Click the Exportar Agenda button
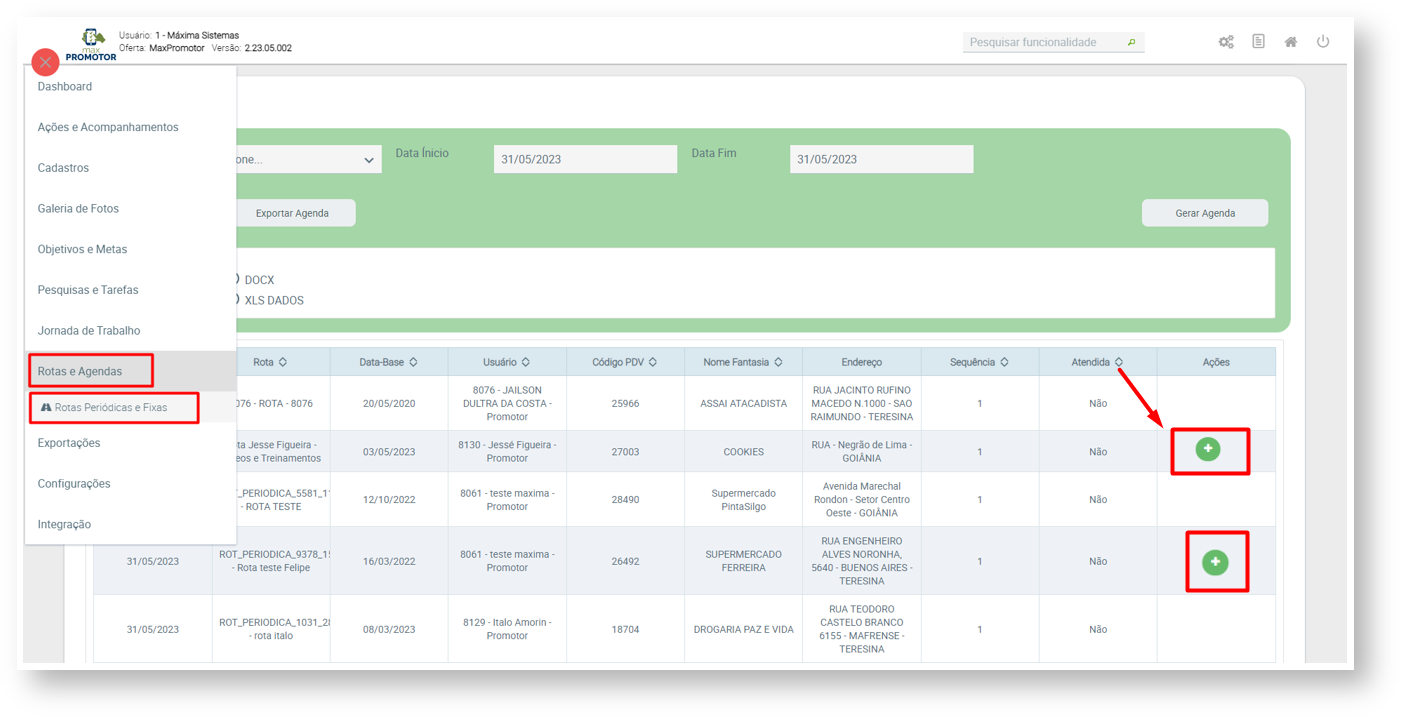This screenshot has width=1402, height=718. tap(292, 213)
